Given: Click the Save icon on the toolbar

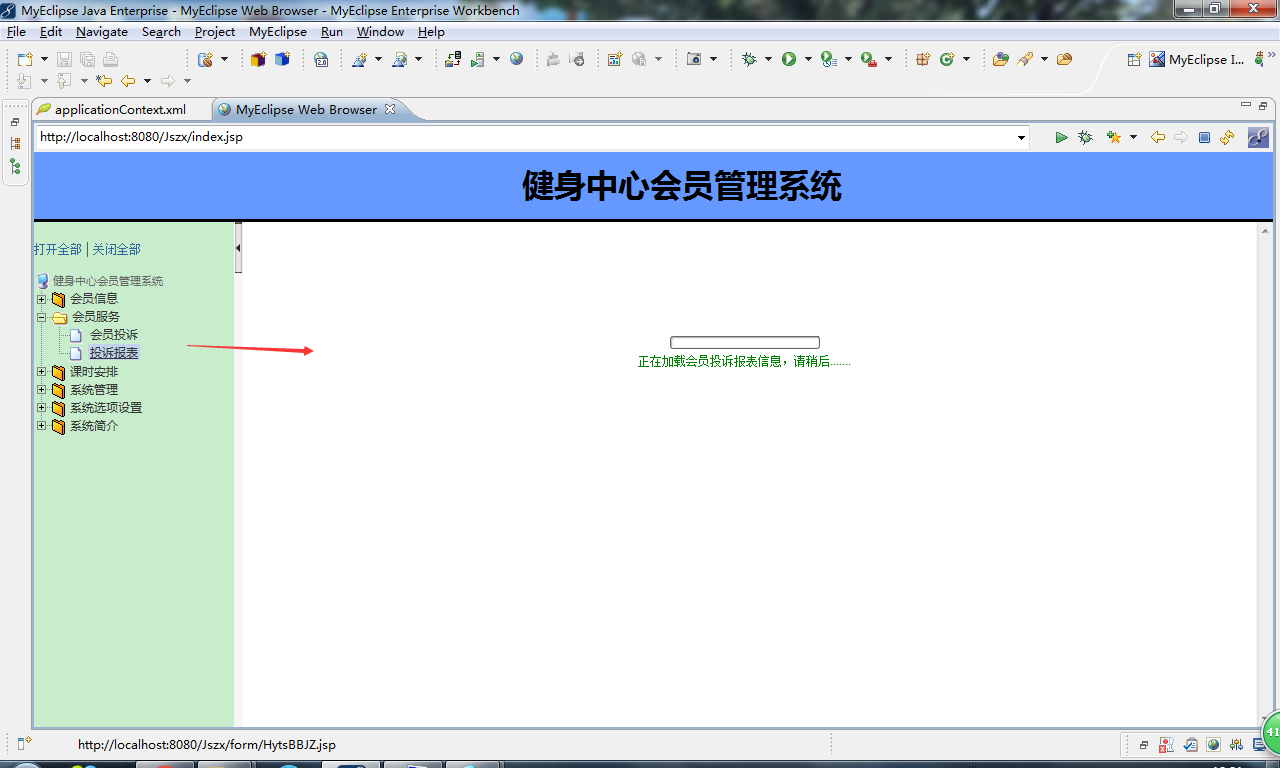Looking at the screenshot, I should (x=64, y=59).
